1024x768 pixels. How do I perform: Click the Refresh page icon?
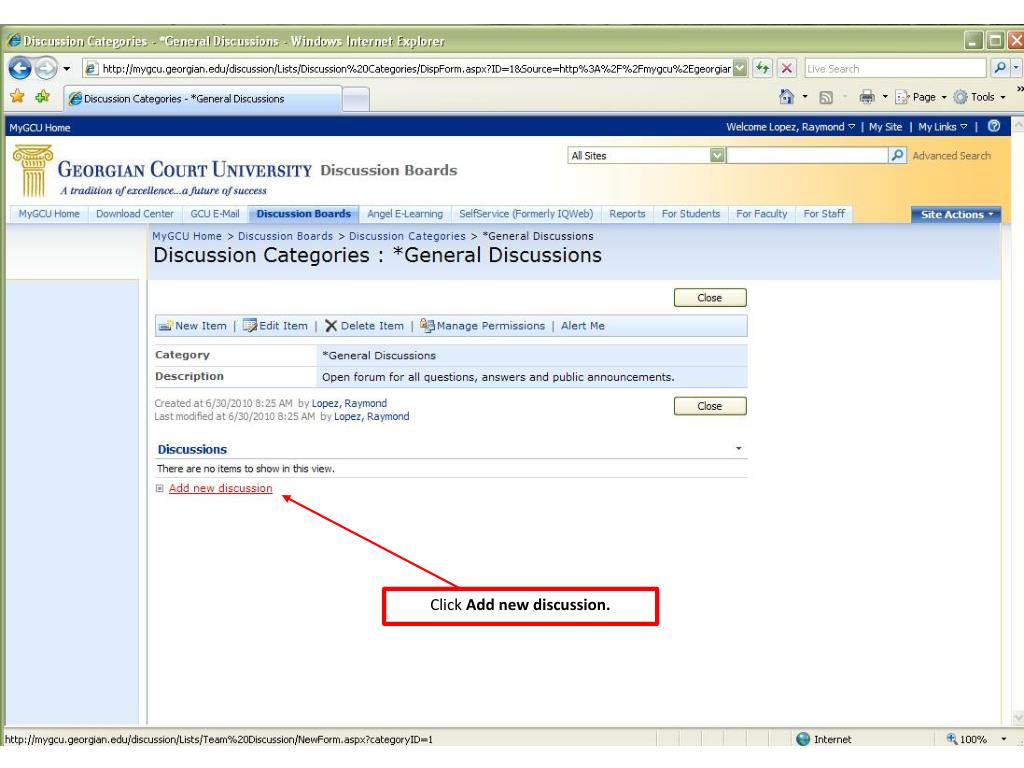[763, 68]
